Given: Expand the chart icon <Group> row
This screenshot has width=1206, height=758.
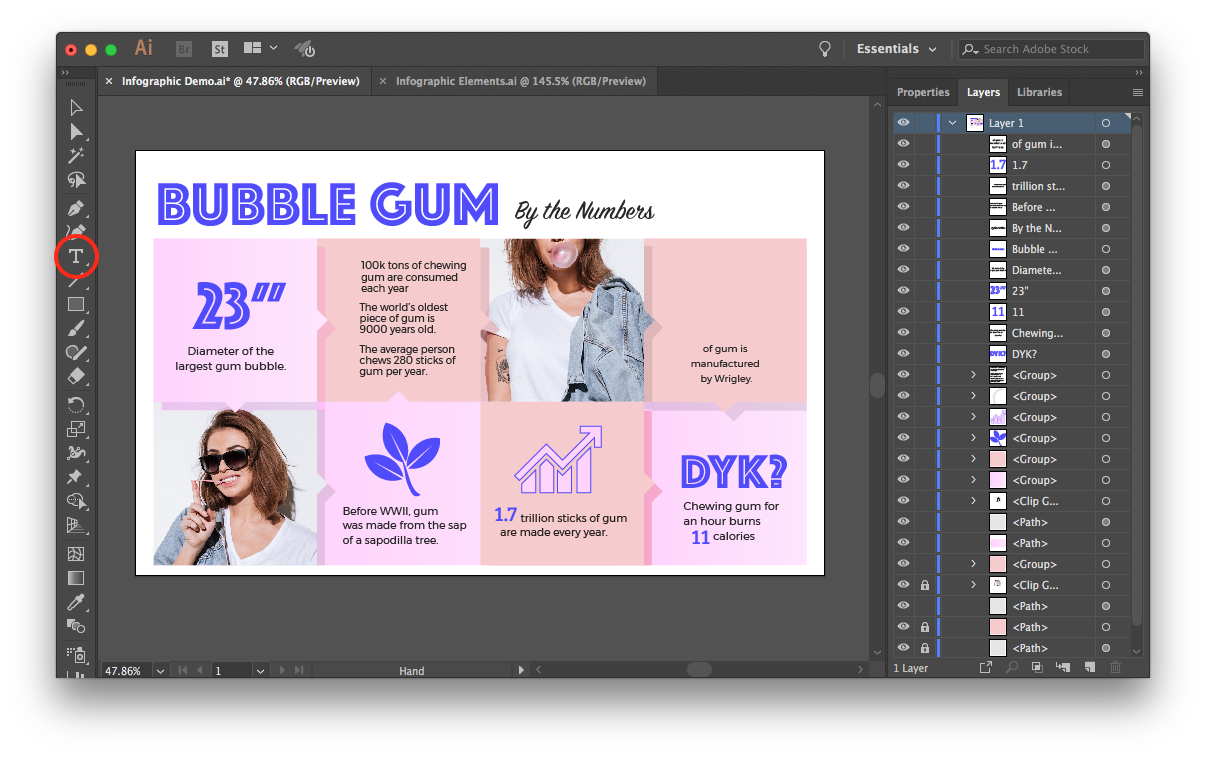Looking at the screenshot, I should [x=973, y=417].
